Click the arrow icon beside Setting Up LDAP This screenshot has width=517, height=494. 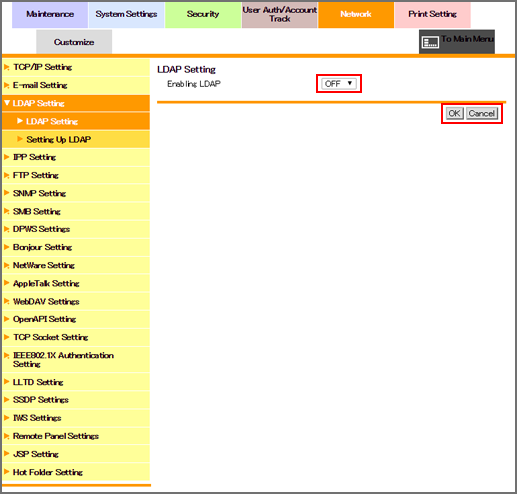click(x=20, y=139)
